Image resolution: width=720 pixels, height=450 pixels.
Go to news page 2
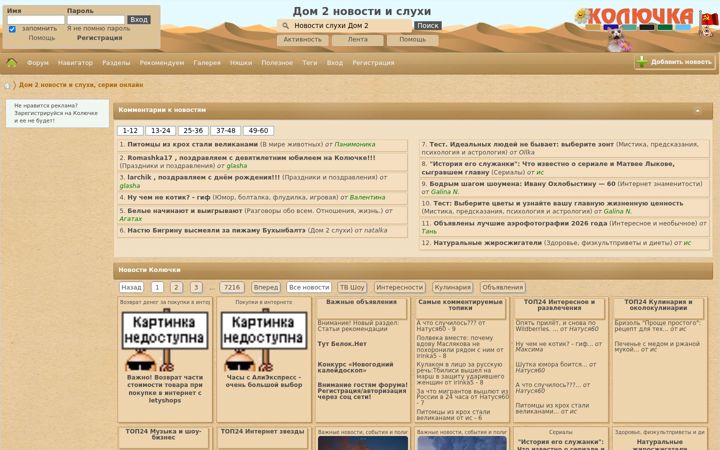click(176, 287)
